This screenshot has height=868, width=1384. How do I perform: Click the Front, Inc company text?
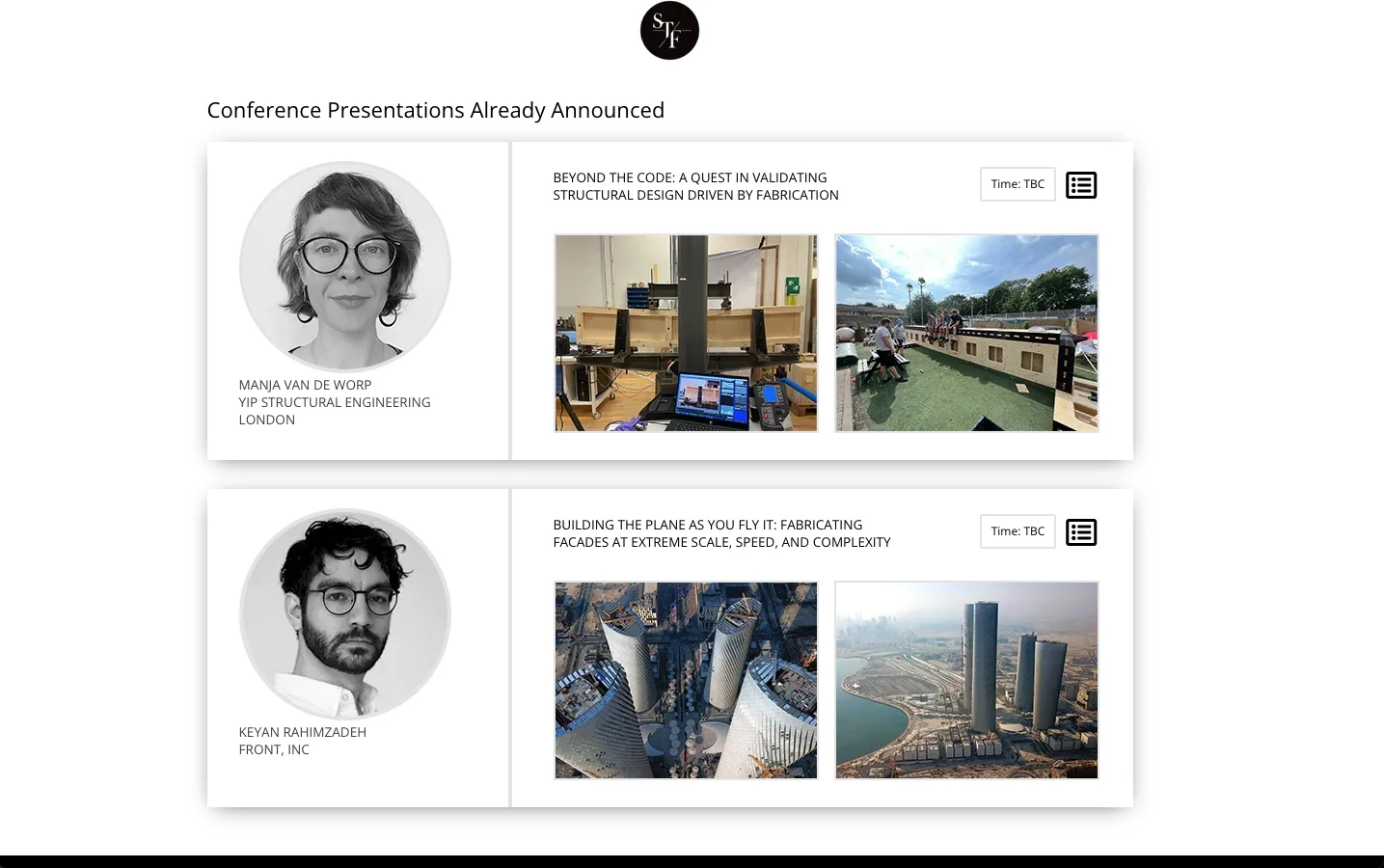(274, 749)
